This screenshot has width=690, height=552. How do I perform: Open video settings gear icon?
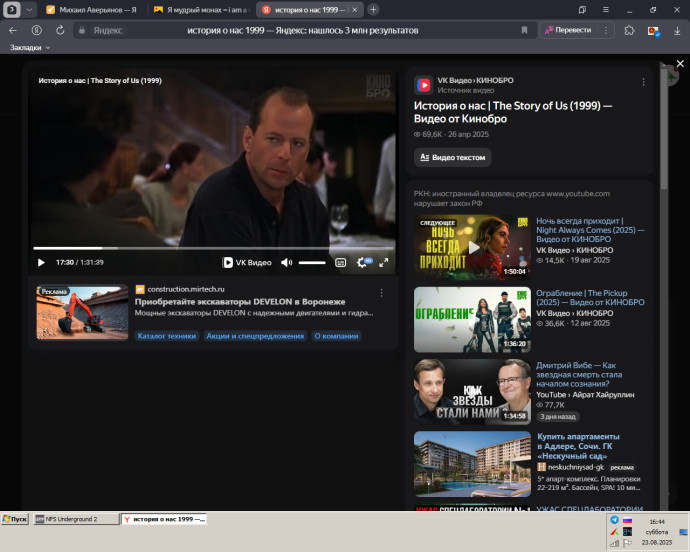(x=362, y=262)
